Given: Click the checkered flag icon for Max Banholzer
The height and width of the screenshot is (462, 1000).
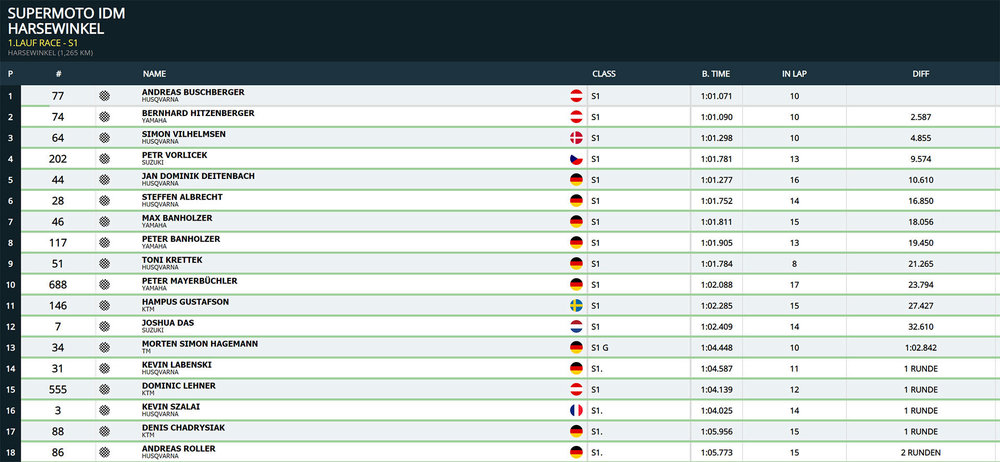Looking at the screenshot, I should [105, 221].
